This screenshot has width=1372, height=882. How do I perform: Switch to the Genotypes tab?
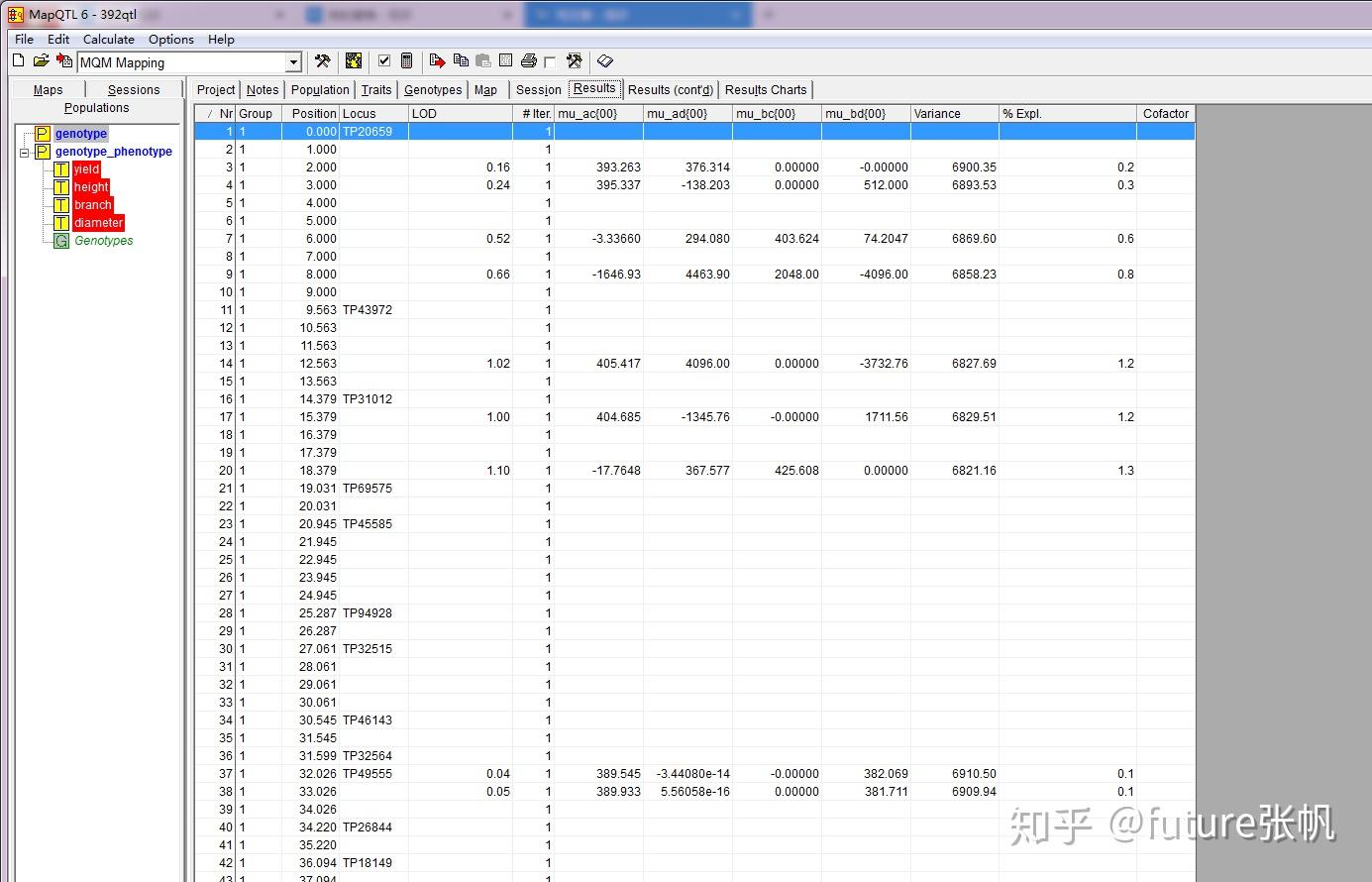[x=433, y=89]
